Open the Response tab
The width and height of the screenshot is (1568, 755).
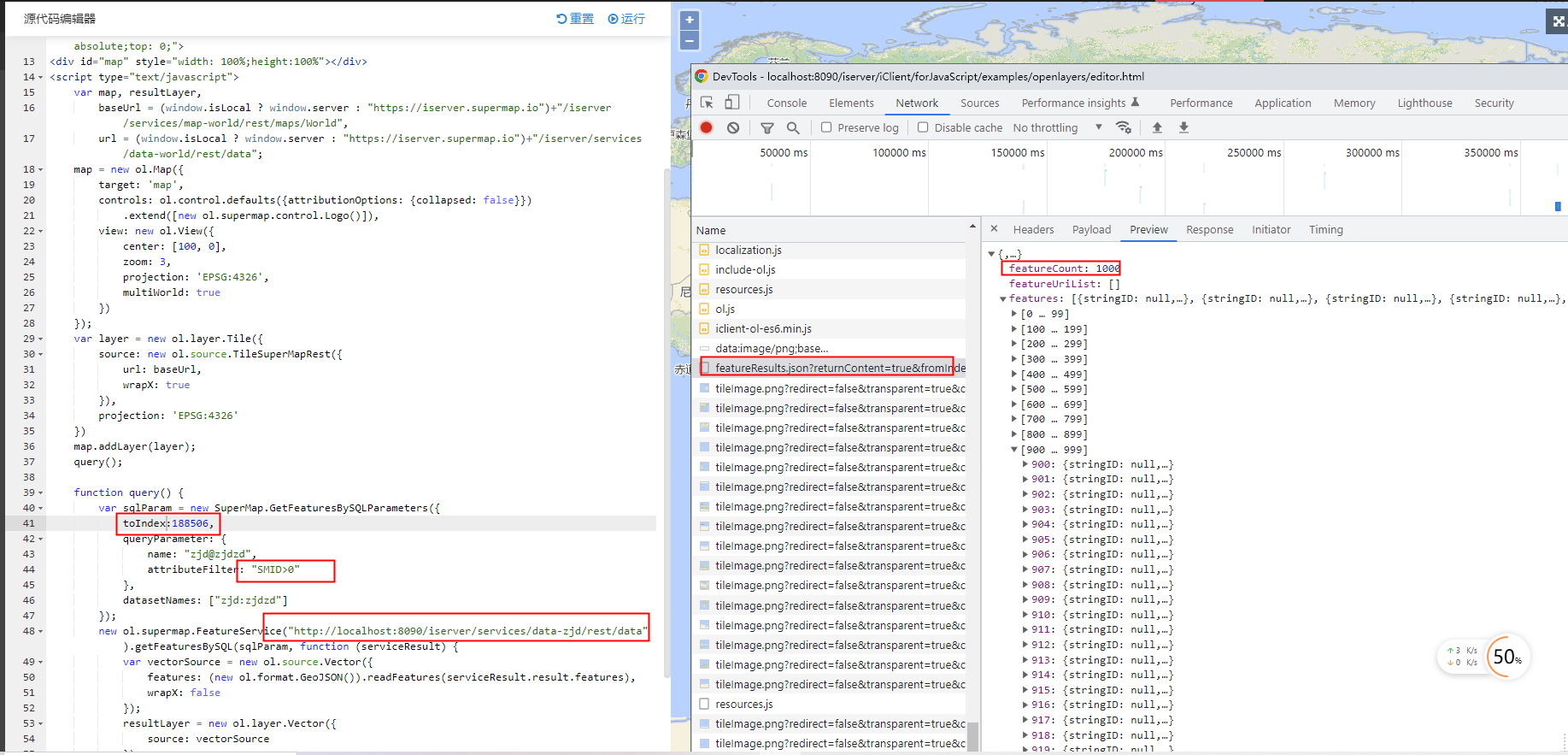pyautogui.click(x=1209, y=229)
